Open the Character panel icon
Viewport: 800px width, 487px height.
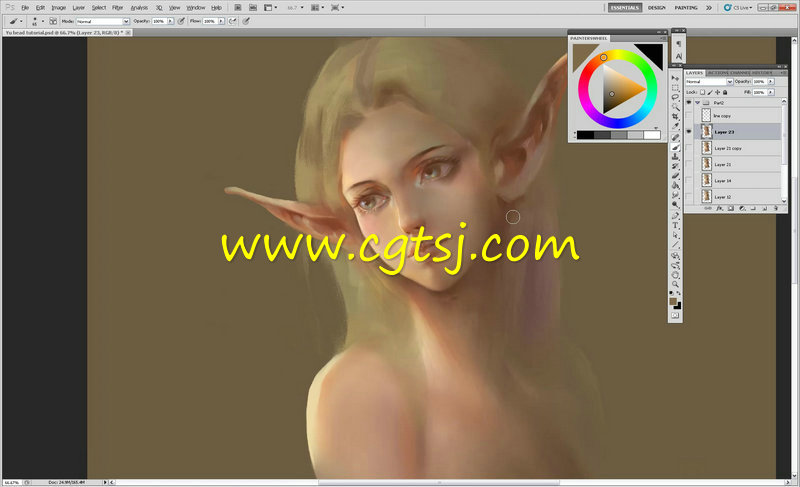[679, 56]
